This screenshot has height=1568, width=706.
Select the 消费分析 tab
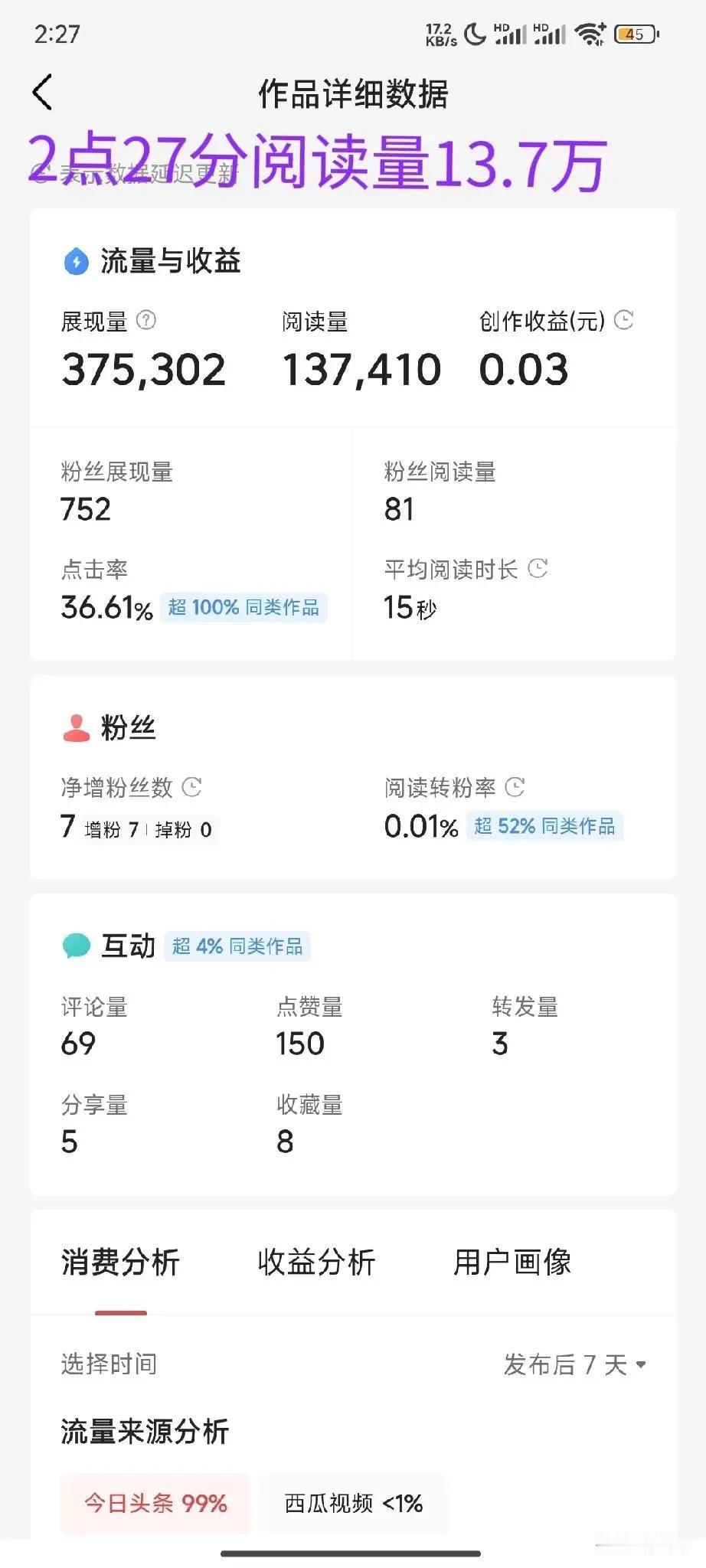tap(120, 1262)
